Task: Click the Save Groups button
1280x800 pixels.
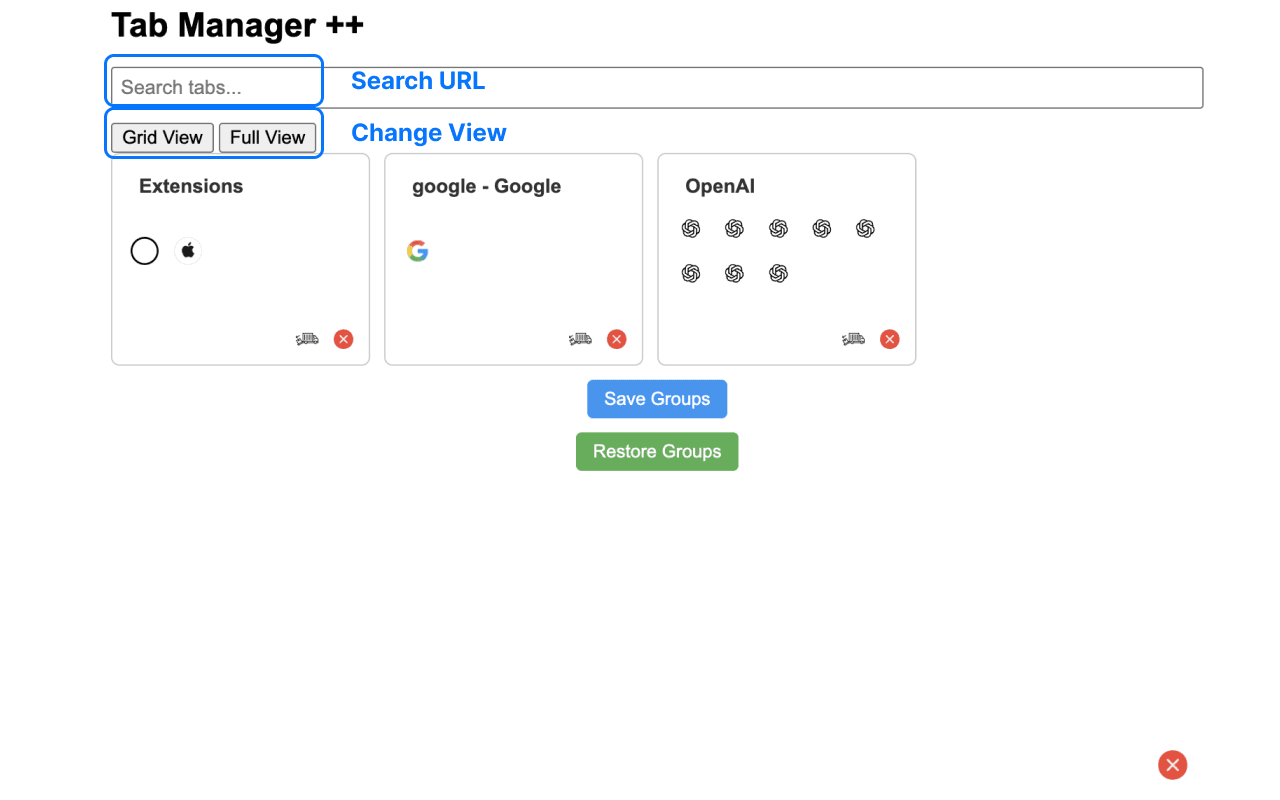Action: [x=657, y=399]
